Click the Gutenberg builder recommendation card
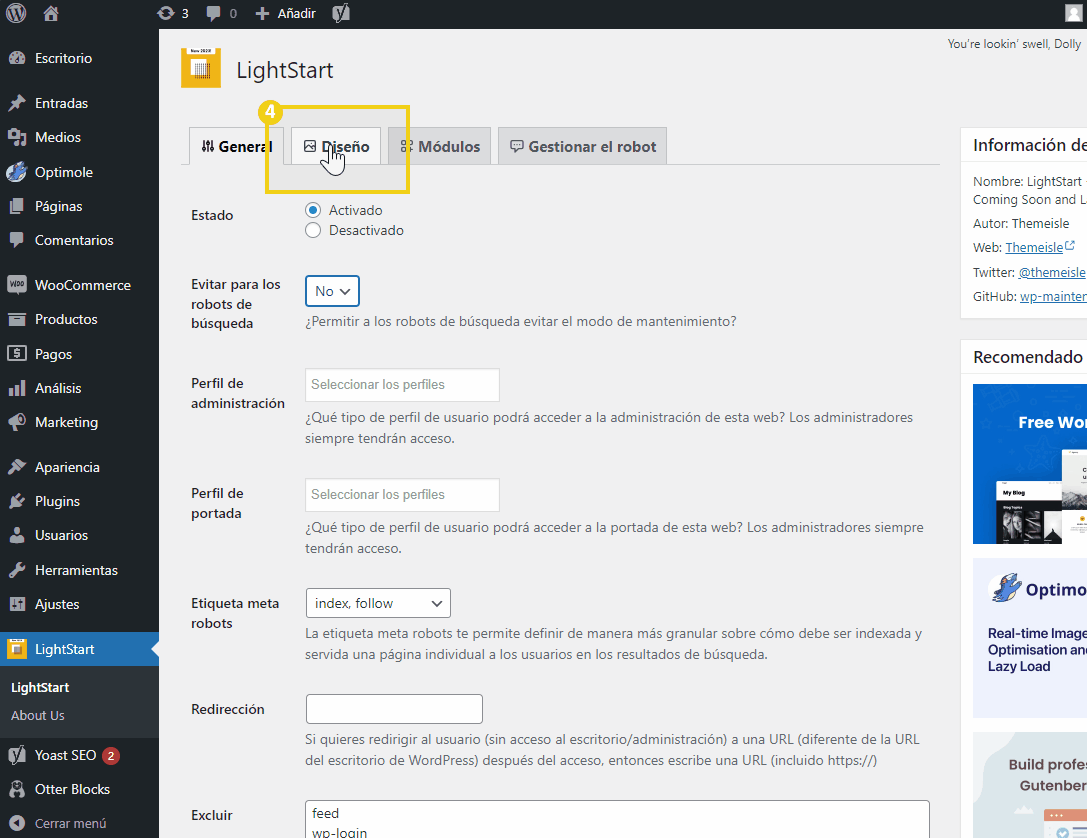 point(1029,785)
